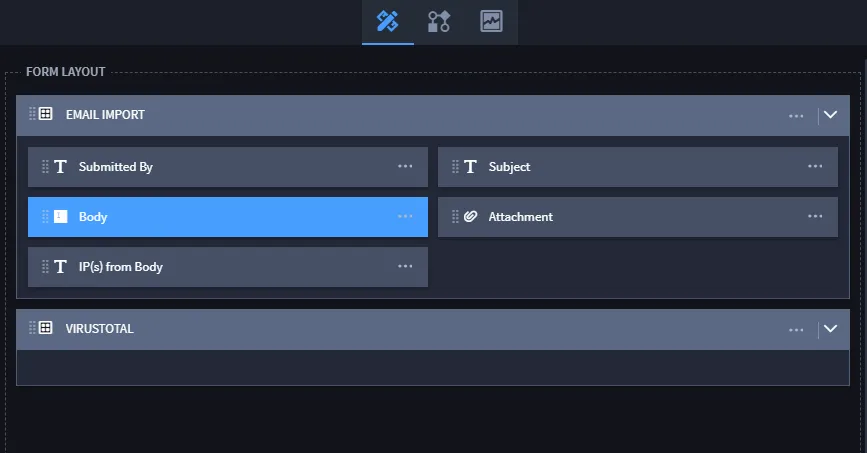Grab the EMAIL IMPORT section drag handle

pos(32,114)
